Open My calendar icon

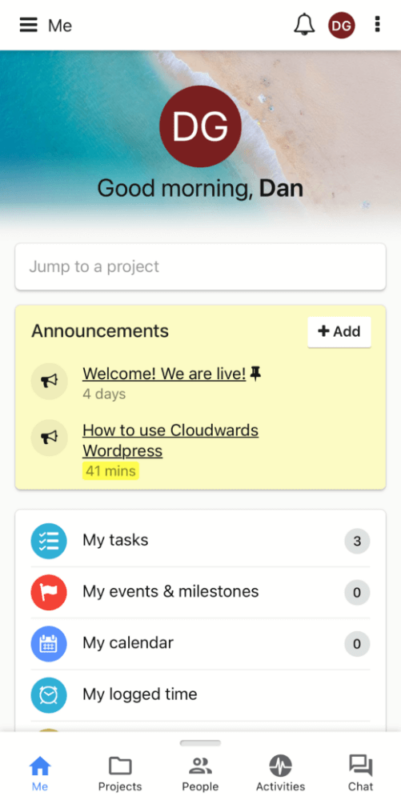point(49,644)
